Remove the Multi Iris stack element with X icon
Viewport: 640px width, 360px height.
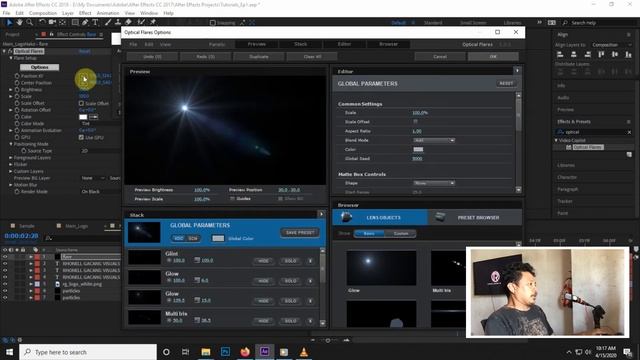310,321
